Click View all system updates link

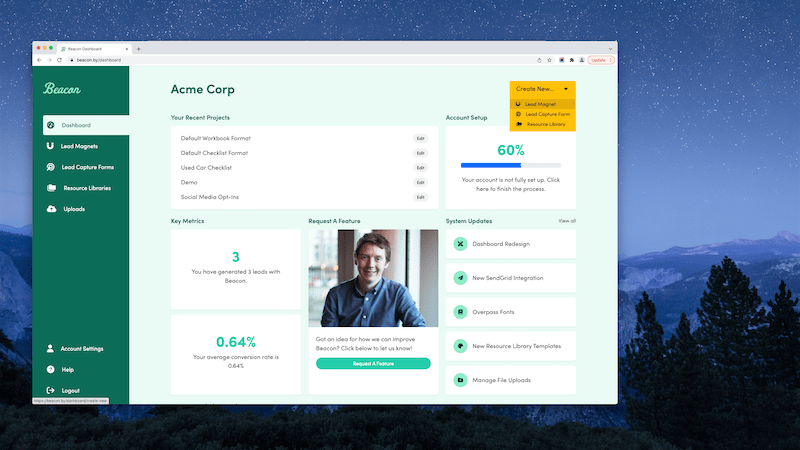click(567, 221)
